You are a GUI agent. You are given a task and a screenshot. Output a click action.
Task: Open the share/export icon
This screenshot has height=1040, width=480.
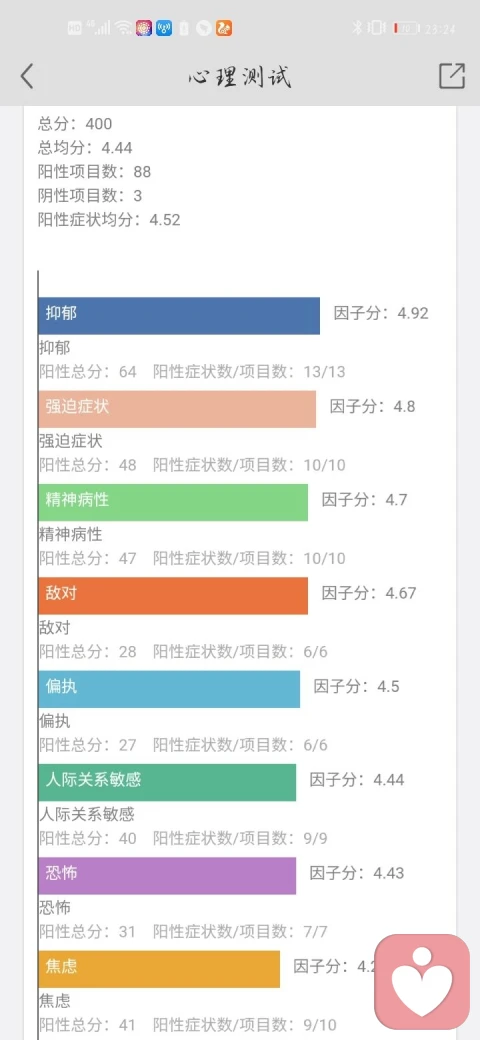pyautogui.click(x=452, y=76)
